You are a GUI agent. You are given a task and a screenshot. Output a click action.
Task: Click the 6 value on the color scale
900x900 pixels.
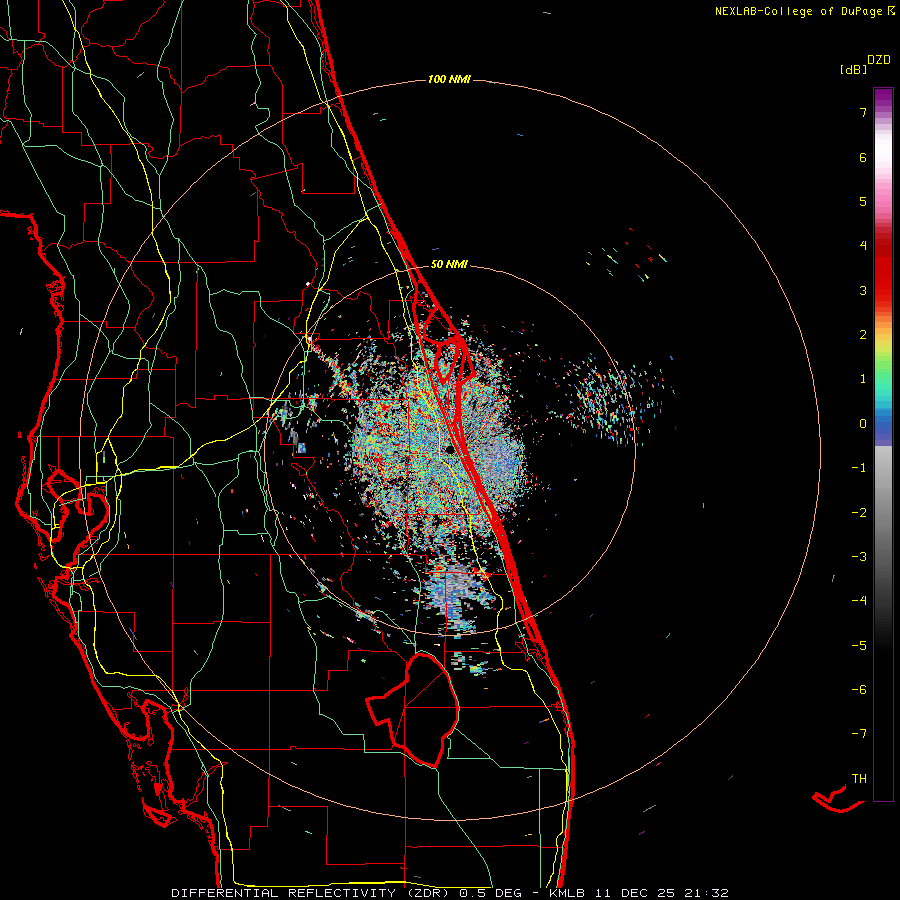coord(863,157)
